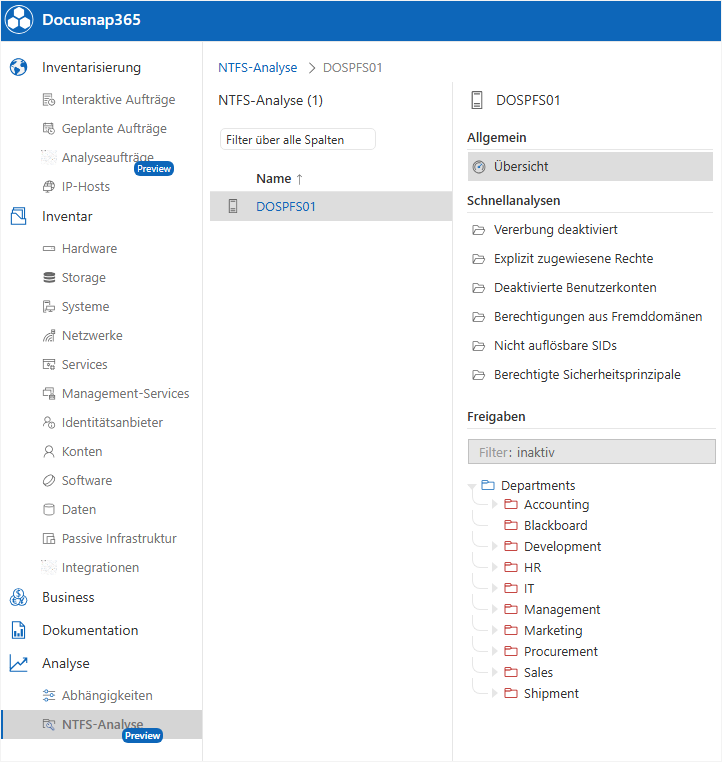Screen dimensions: 722x762
Task: Click the Übersicht gauge icon
Action: pyautogui.click(x=479, y=167)
